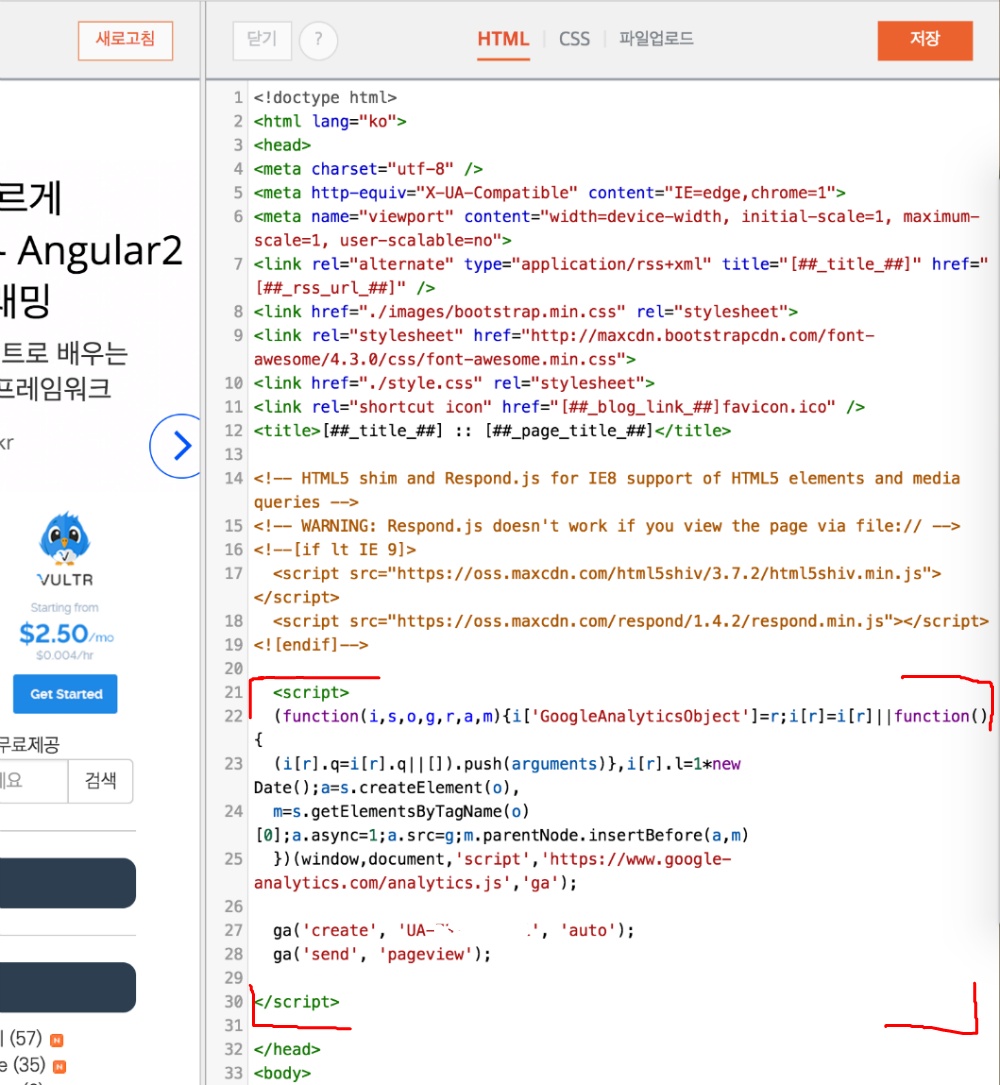
Task: Click the $2.50/mo price text
Action: [66, 634]
